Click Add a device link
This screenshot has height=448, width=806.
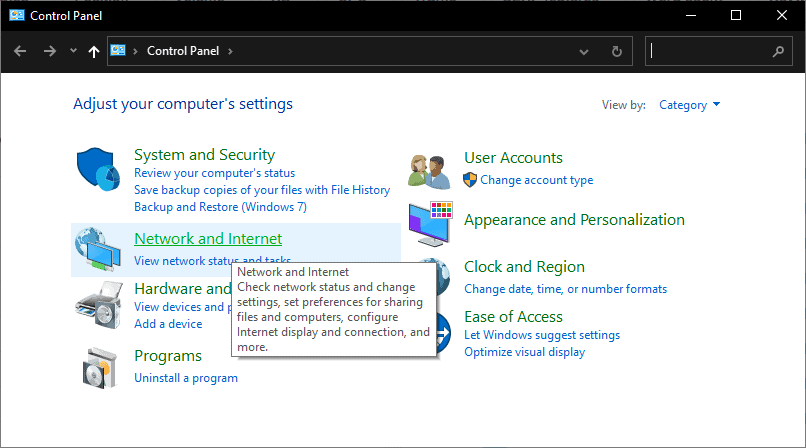pos(168,324)
